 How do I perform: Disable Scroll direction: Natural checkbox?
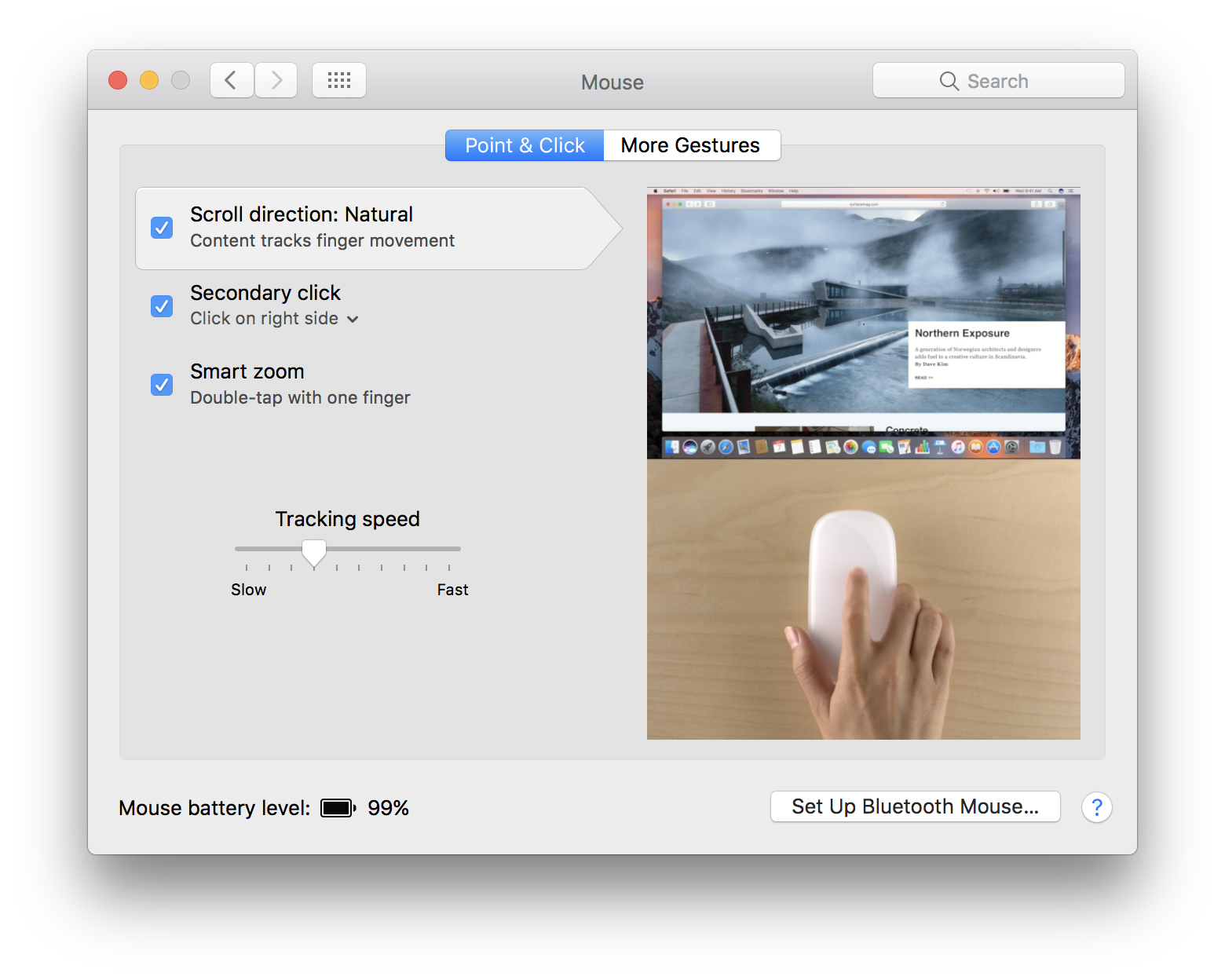tap(162, 228)
